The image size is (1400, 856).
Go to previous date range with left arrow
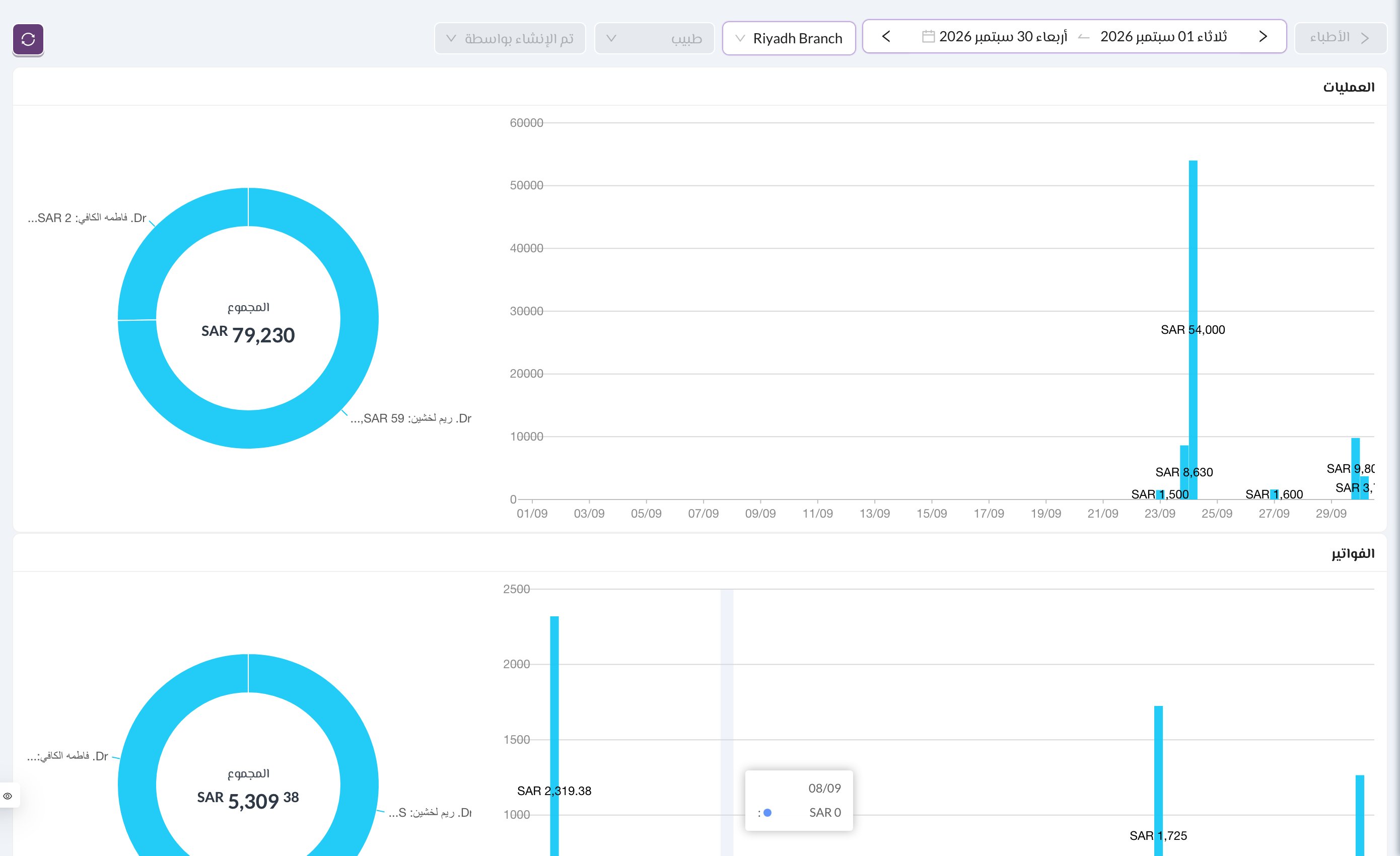coord(886,36)
